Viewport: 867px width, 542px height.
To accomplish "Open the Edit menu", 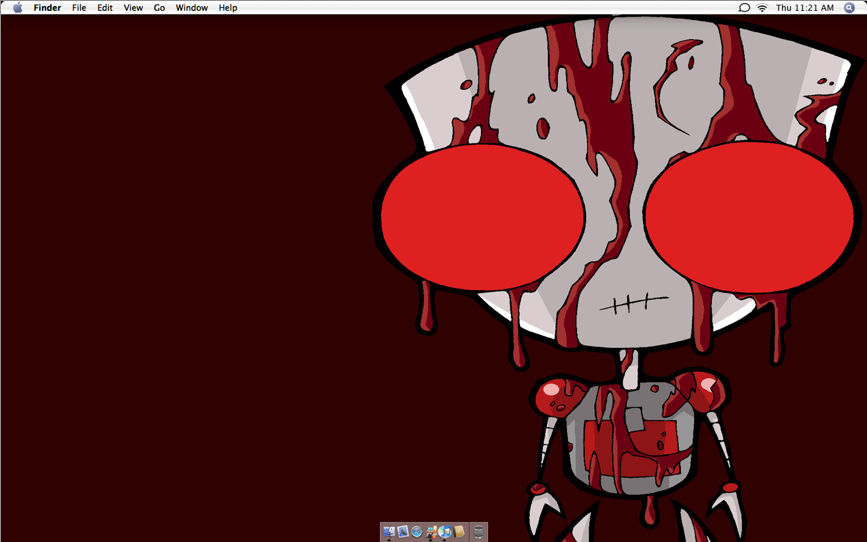I will 105,8.
